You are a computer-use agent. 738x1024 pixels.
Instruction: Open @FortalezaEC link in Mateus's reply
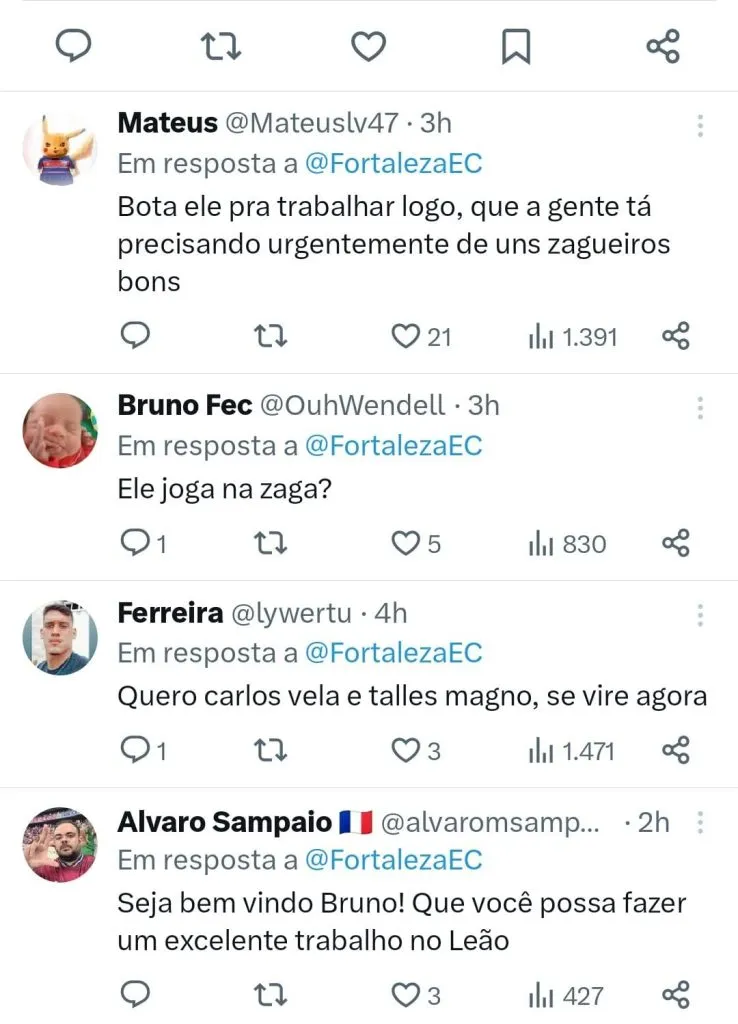pyautogui.click(x=393, y=163)
